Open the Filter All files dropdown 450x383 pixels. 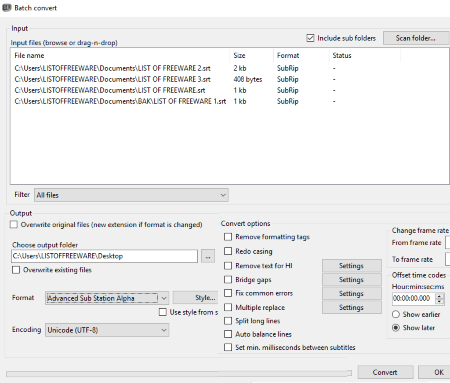131,195
